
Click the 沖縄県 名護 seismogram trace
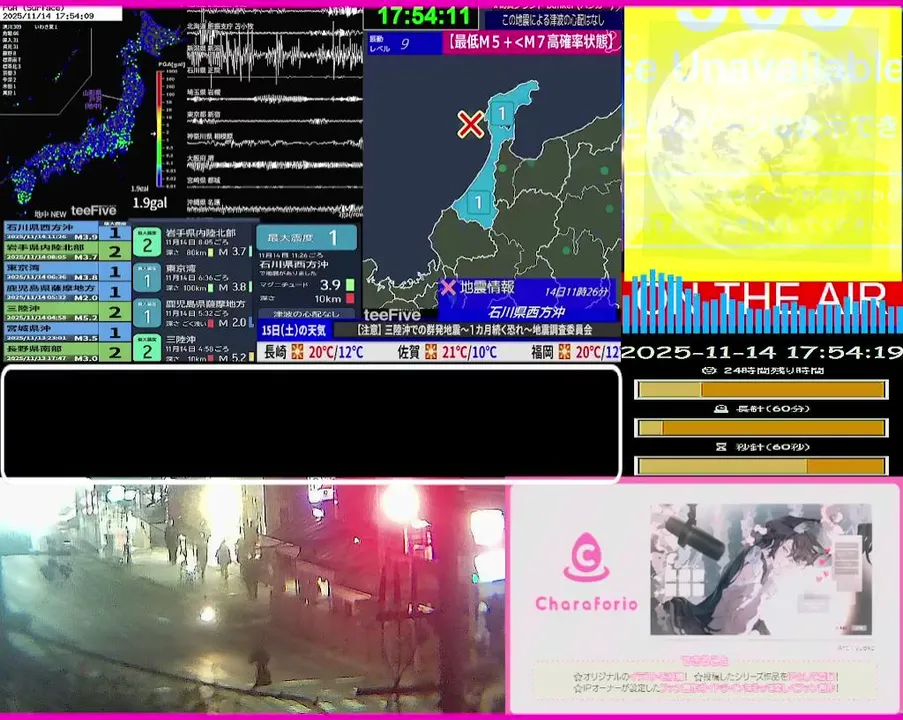(x=275, y=208)
